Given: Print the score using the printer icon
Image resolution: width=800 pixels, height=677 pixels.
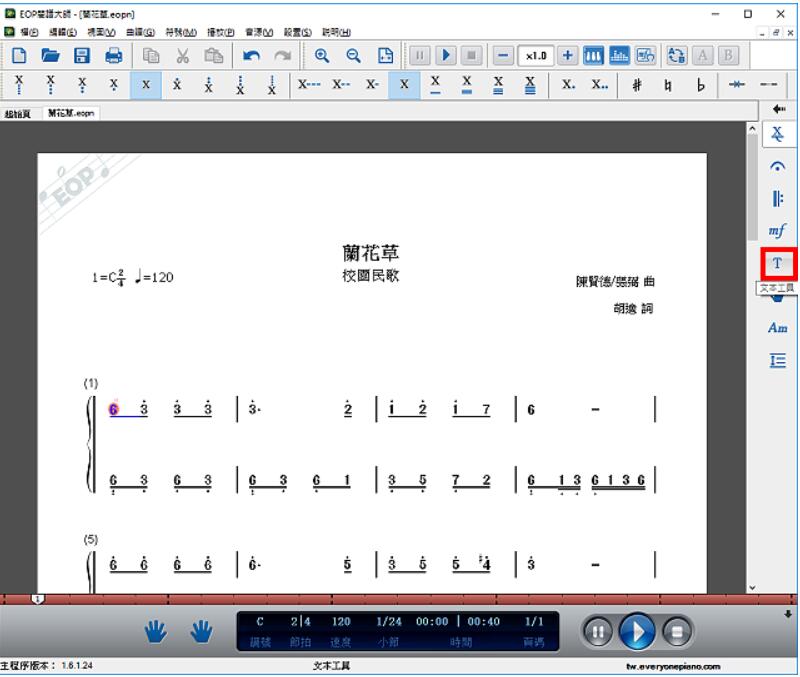Looking at the screenshot, I should click(x=113, y=55).
